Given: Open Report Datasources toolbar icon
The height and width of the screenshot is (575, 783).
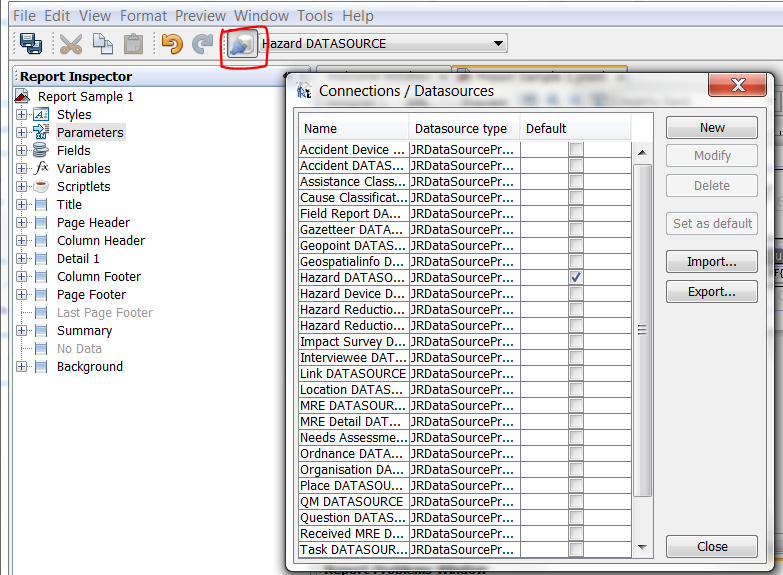Looking at the screenshot, I should click(x=241, y=44).
